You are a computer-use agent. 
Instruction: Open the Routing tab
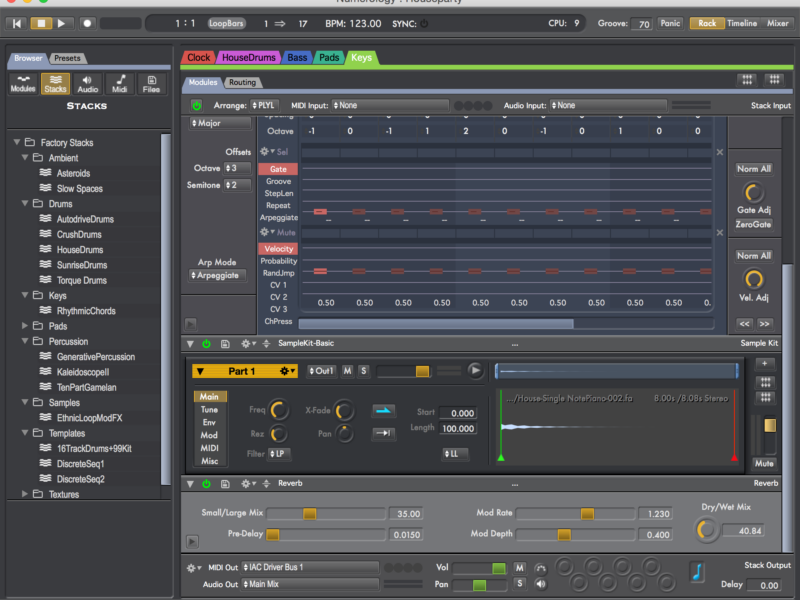coord(242,82)
